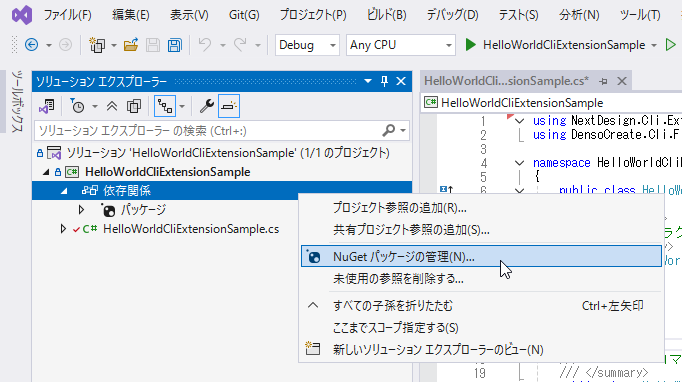The width and height of the screenshot is (682, 382).
Task: Click the open file folder icon
Action: click(130, 45)
